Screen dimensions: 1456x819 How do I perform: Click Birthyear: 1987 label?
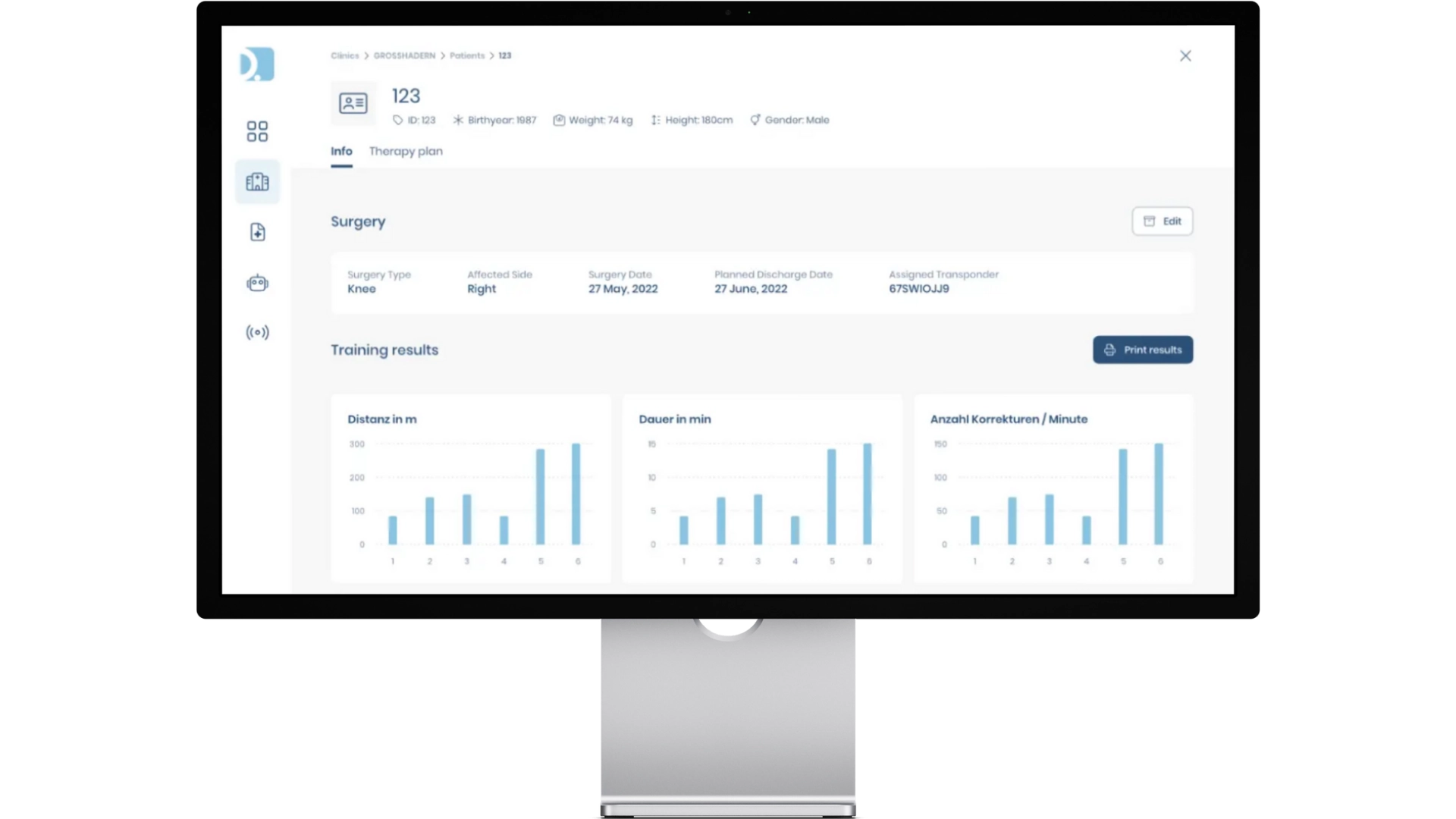coord(502,120)
